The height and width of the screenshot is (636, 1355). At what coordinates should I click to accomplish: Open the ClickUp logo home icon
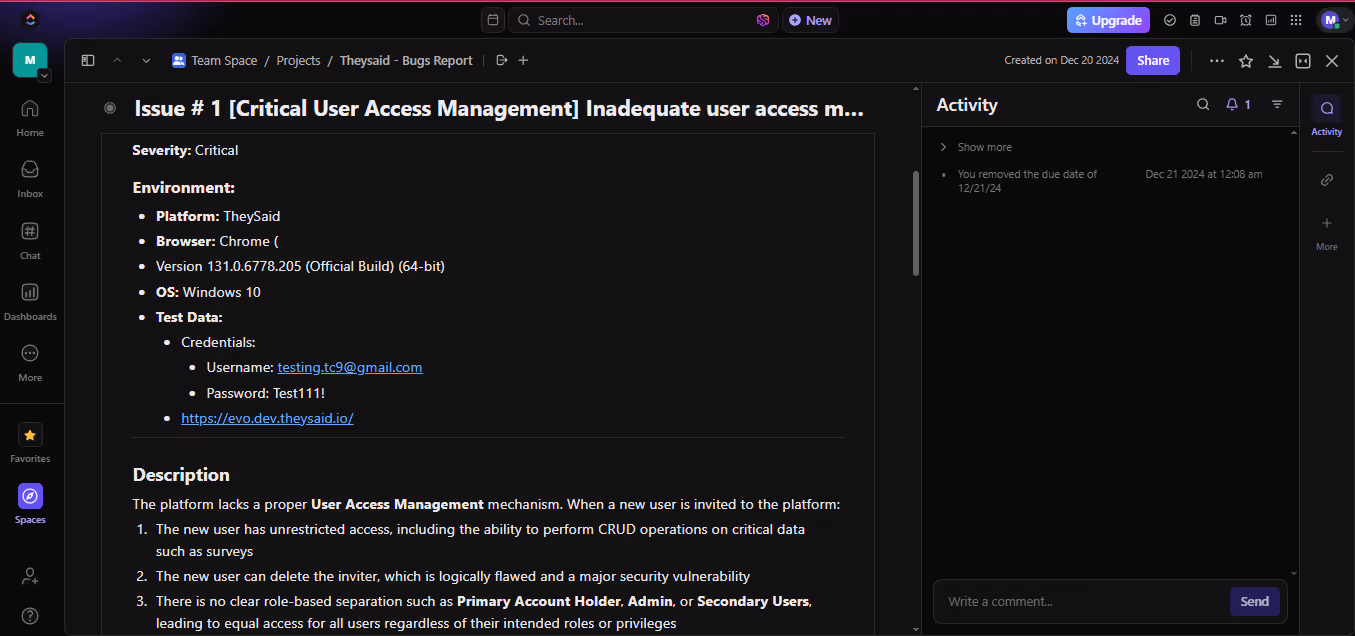coord(30,19)
